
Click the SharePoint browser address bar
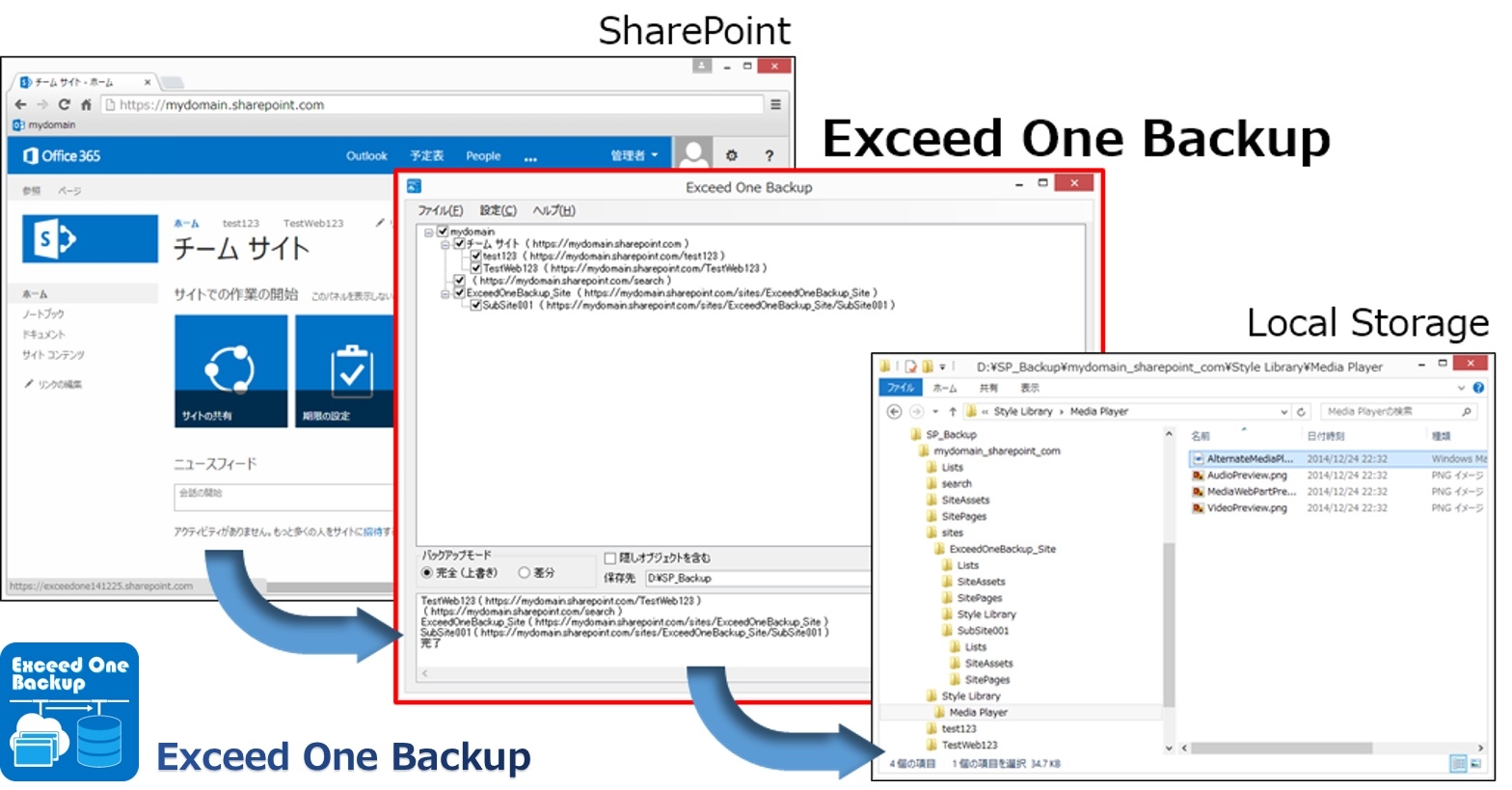pos(432,104)
